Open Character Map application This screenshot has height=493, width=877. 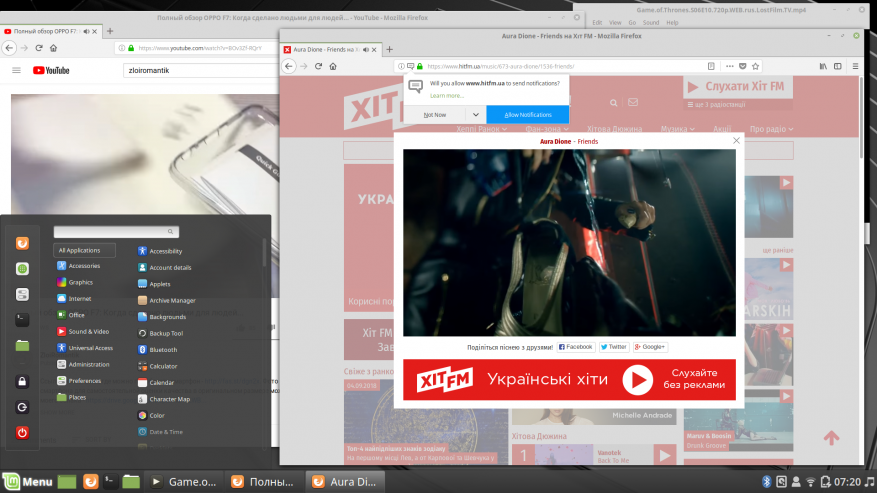tap(164, 399)
